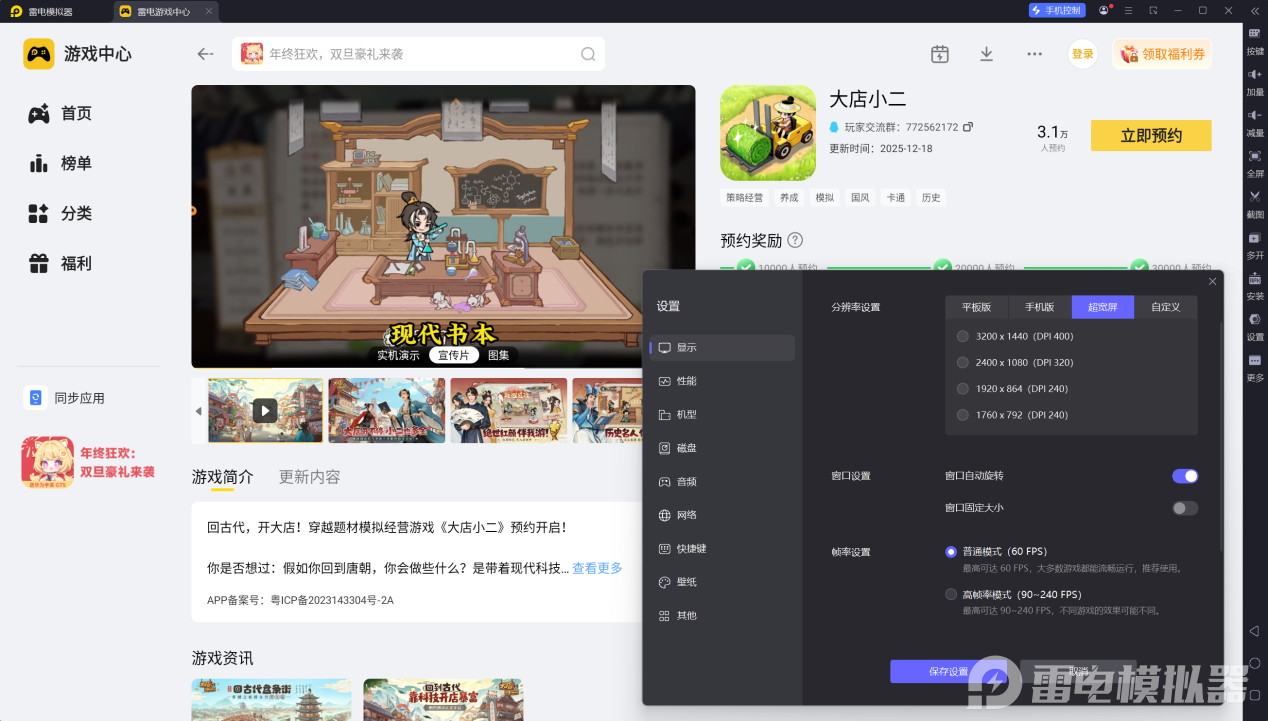The image size is (1268, 721).
Task: Open the 性能 settings section
Action: (x=686, y=381)
